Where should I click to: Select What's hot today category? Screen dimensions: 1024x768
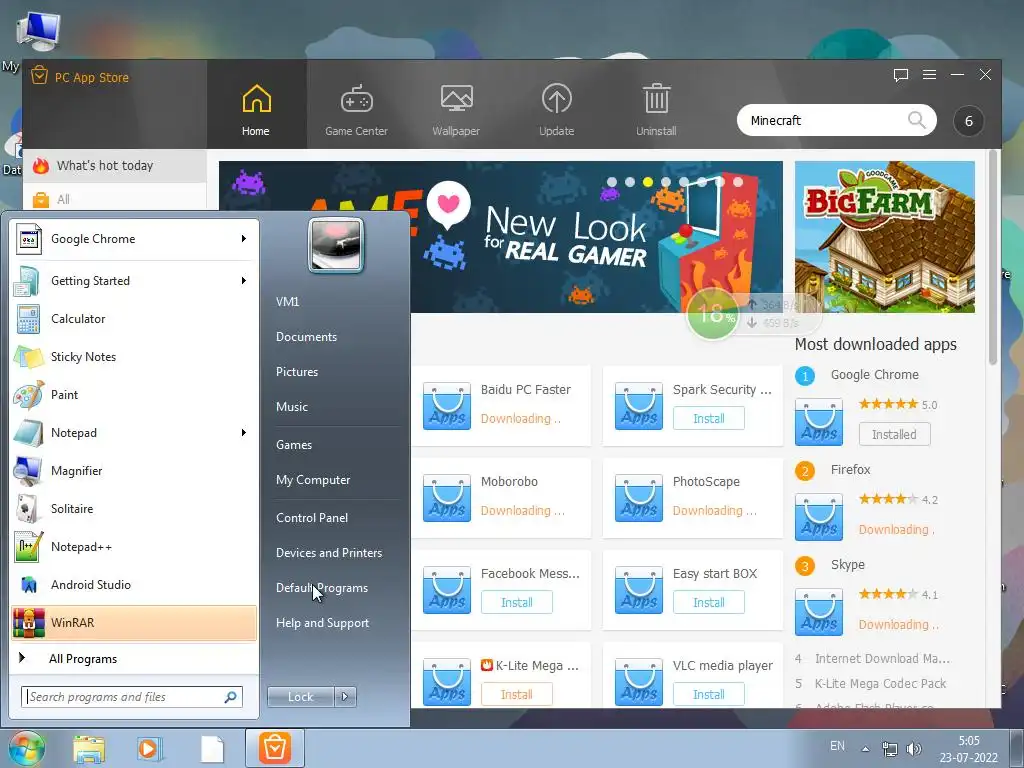[115, 166]
